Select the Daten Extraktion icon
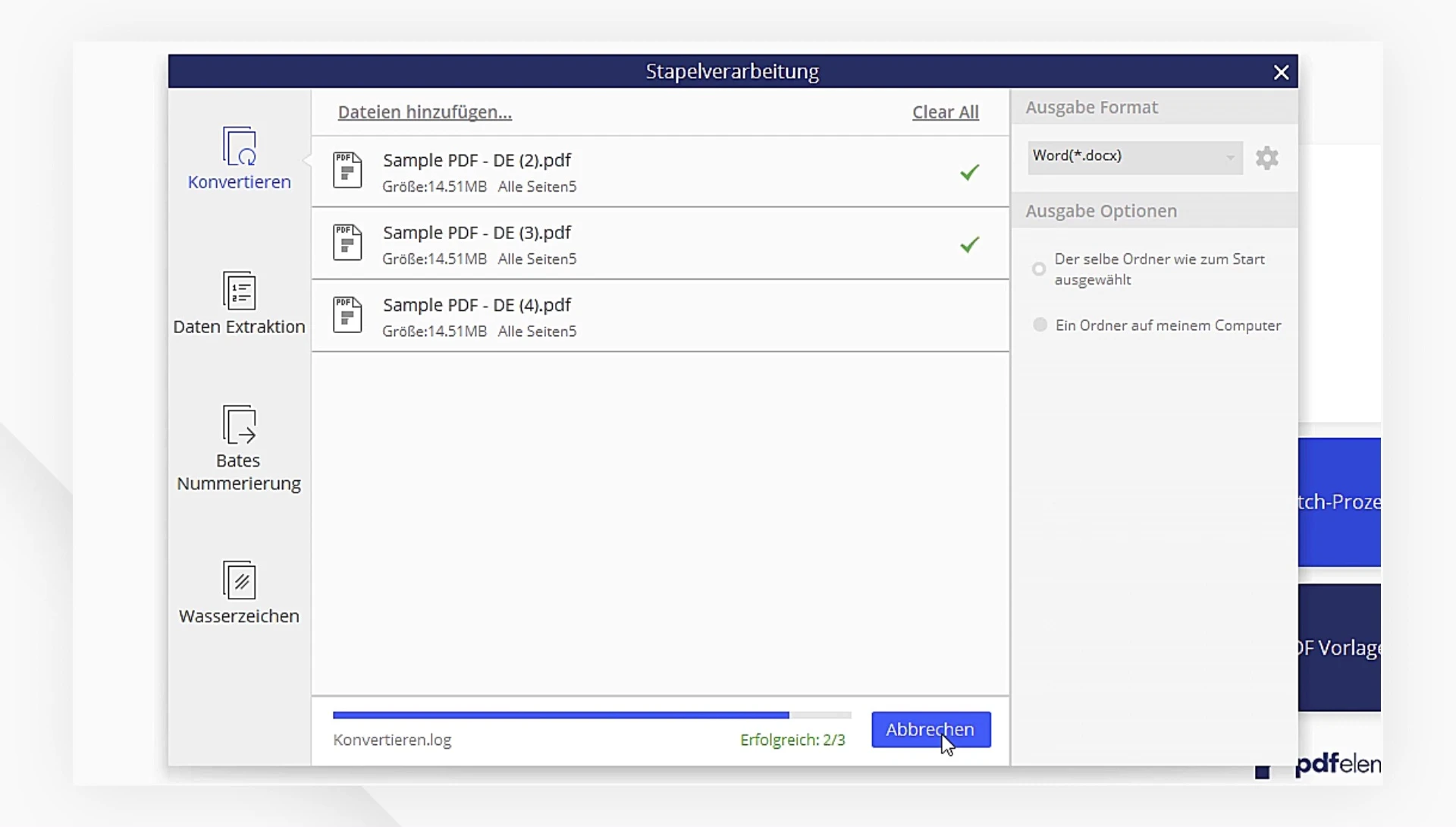 pyautogui.click(x=240, y=291)
